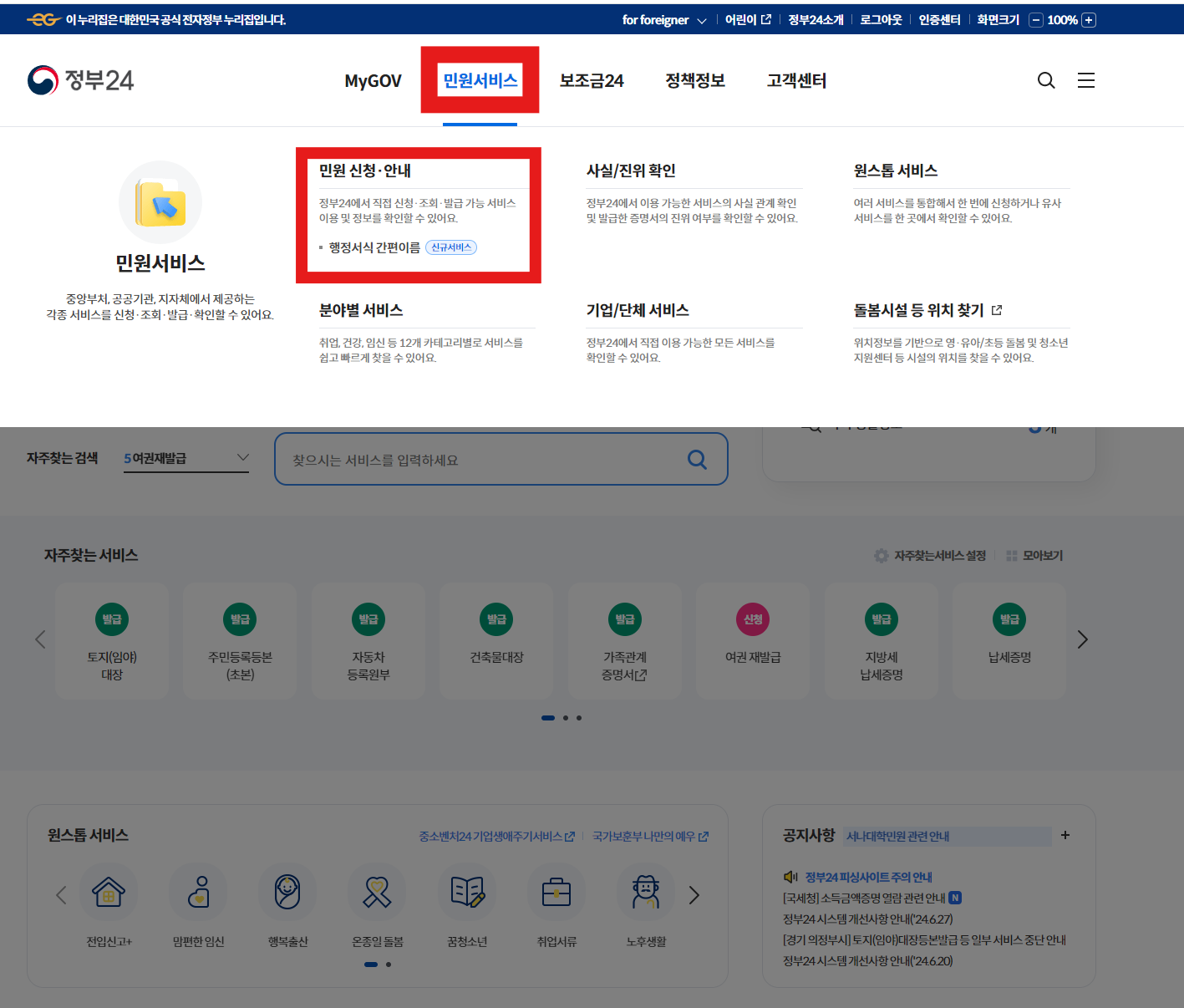
Task: Select the 주민등록등본(초본) 발급 service icon
Action: 240,641
